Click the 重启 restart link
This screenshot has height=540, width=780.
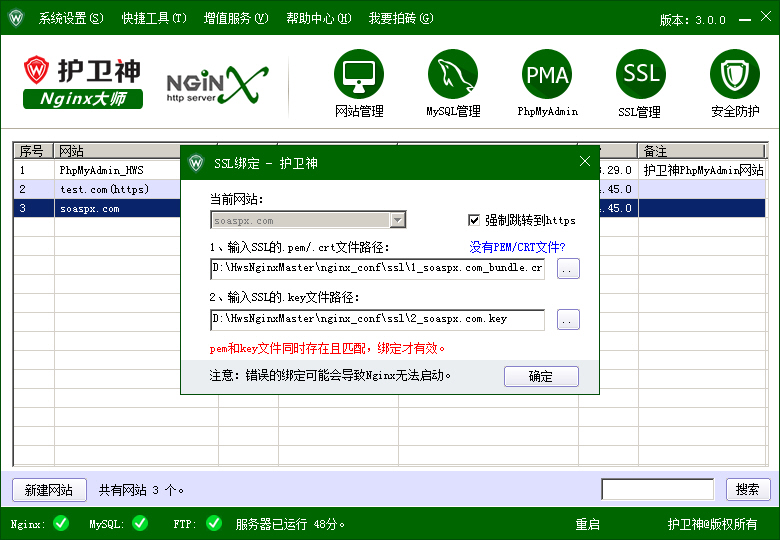[x=587, y=524]
